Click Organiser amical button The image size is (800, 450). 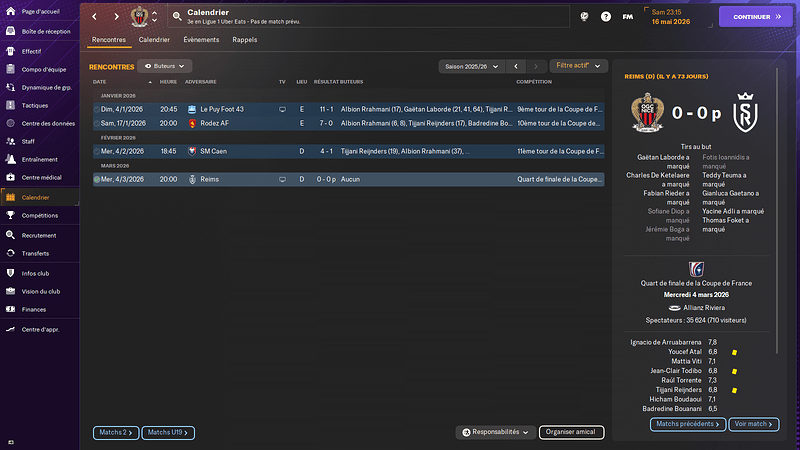point(571,432)
